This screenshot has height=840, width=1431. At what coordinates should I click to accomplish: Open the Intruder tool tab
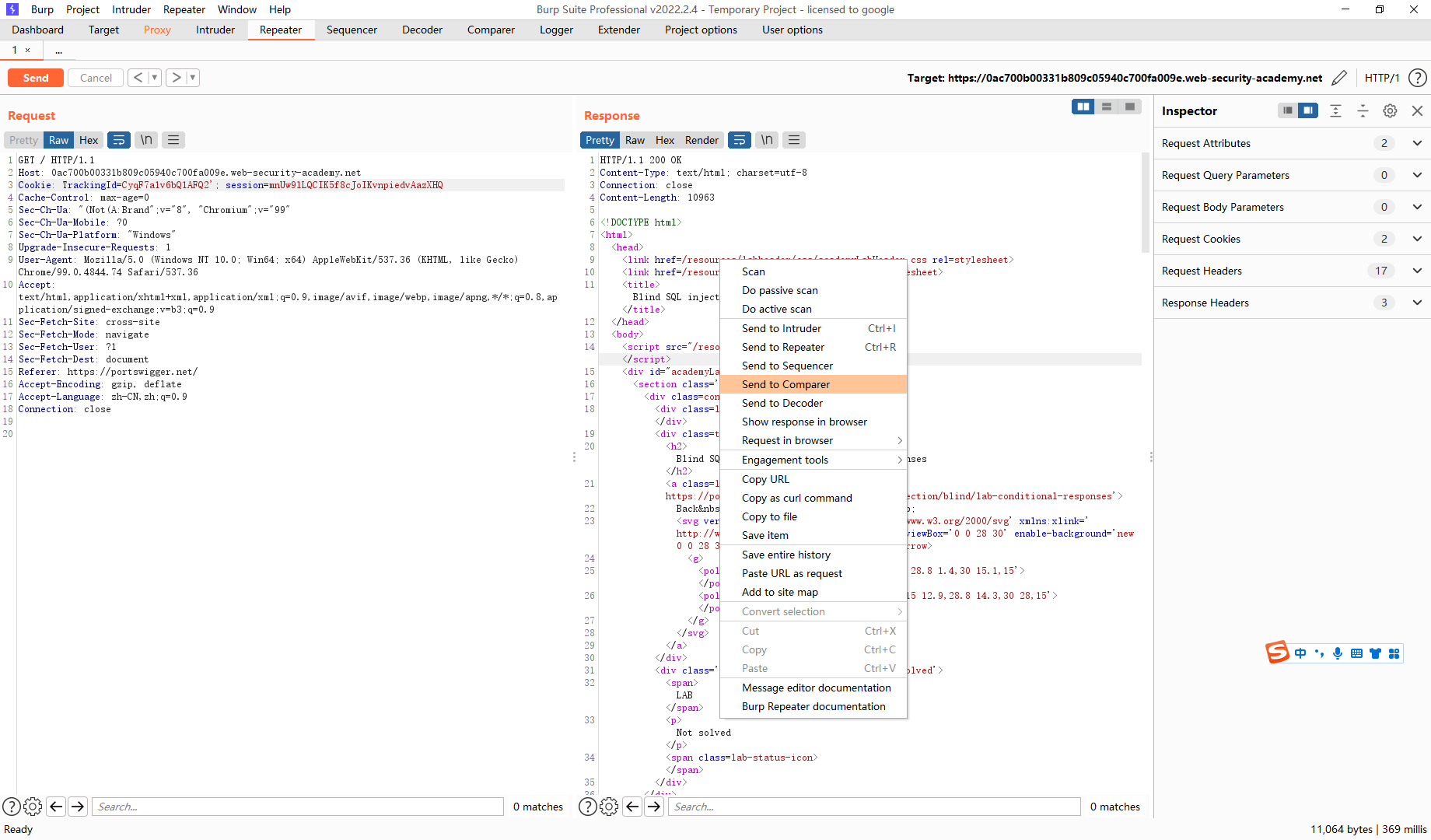215,30
